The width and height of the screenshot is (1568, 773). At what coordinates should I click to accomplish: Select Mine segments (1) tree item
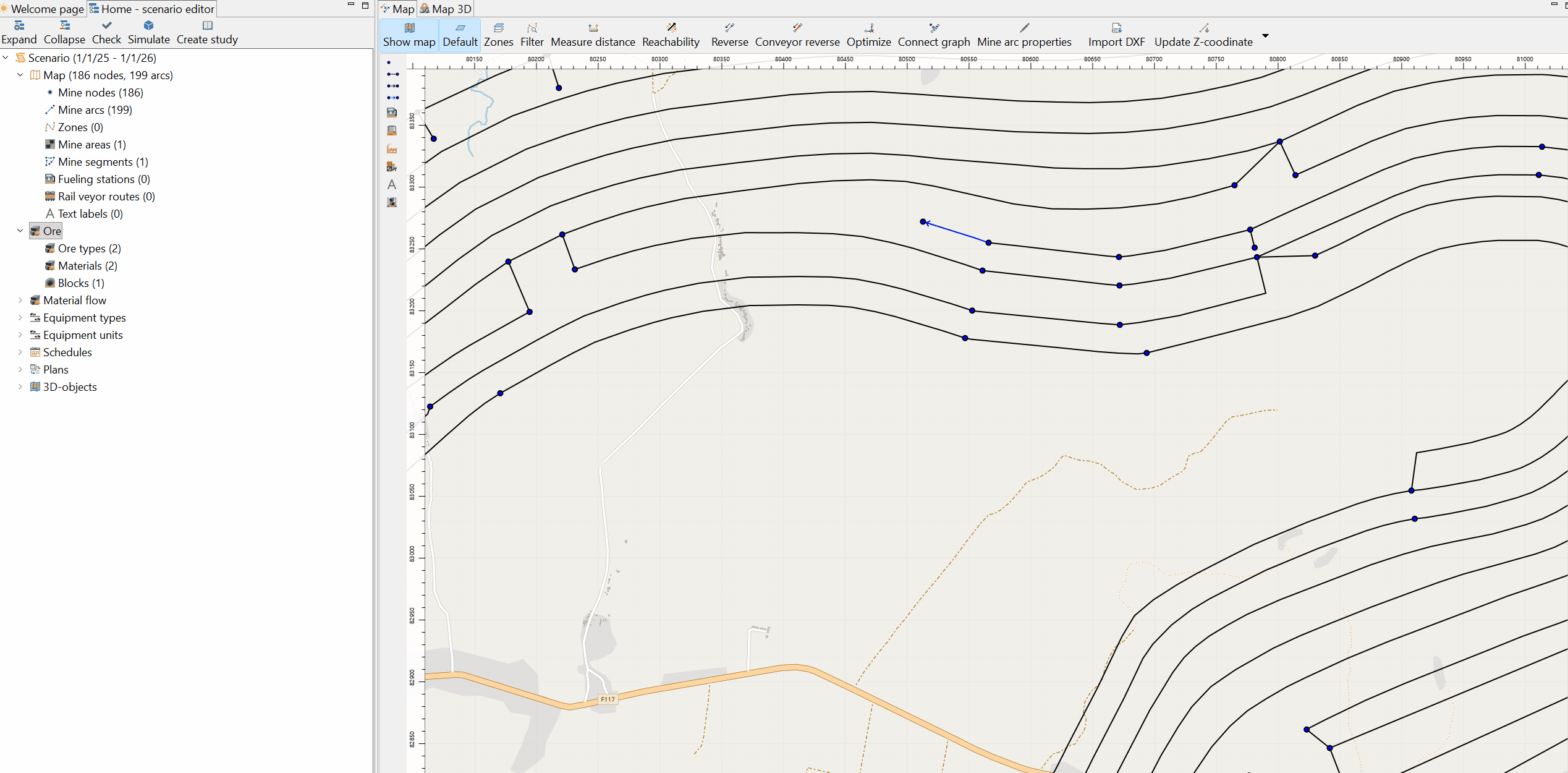pos(103,161)
